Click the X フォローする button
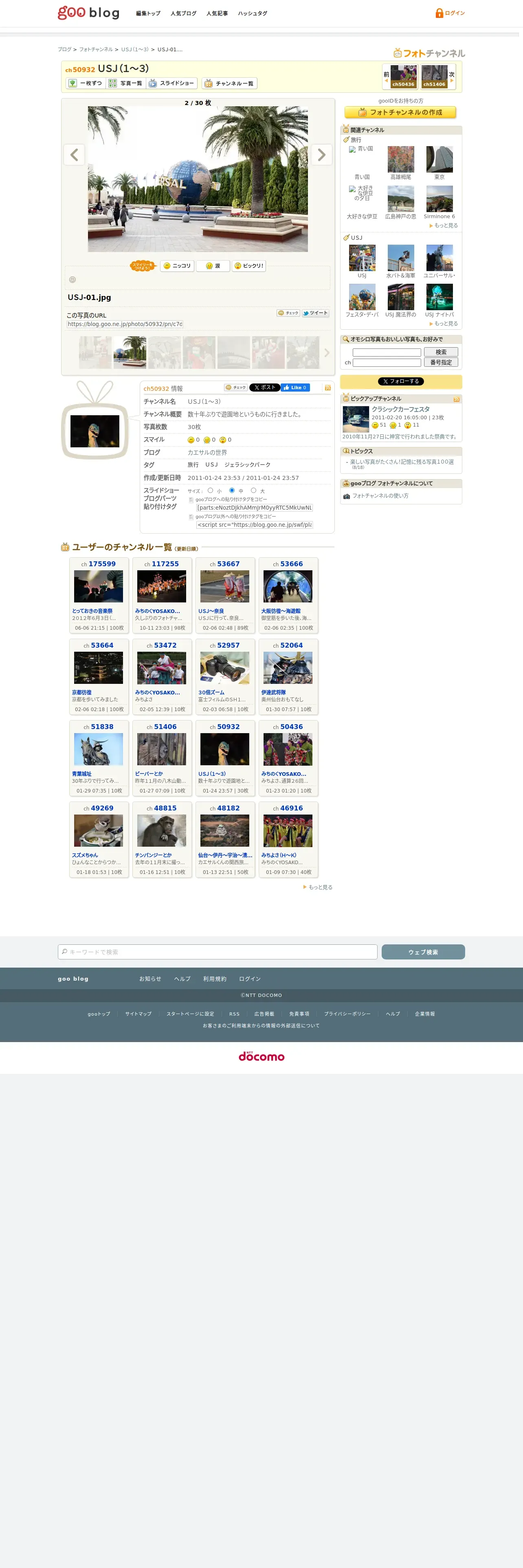 pos(401,382)
